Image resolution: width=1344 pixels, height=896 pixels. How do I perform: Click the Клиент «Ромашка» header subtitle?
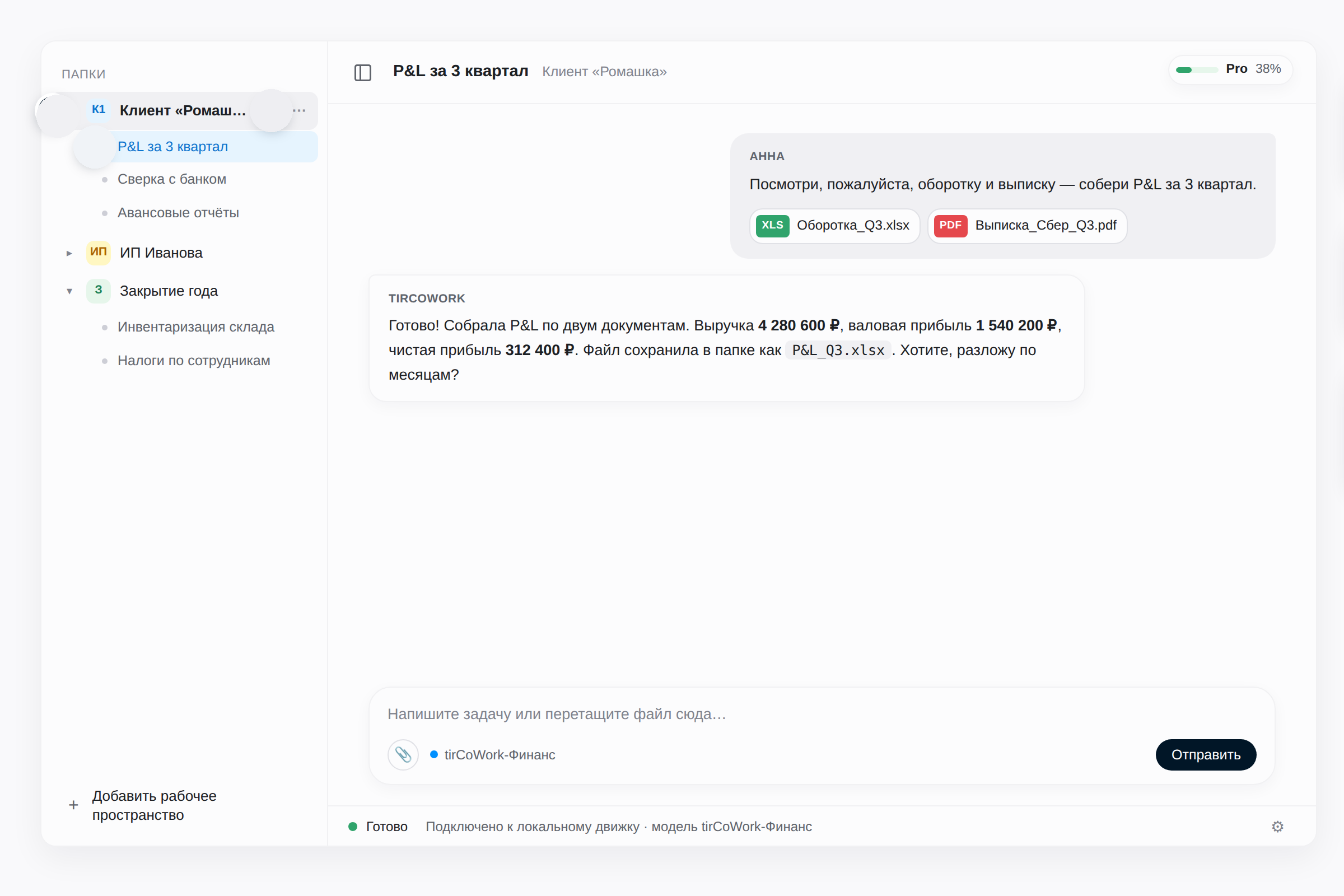point(604,72)
